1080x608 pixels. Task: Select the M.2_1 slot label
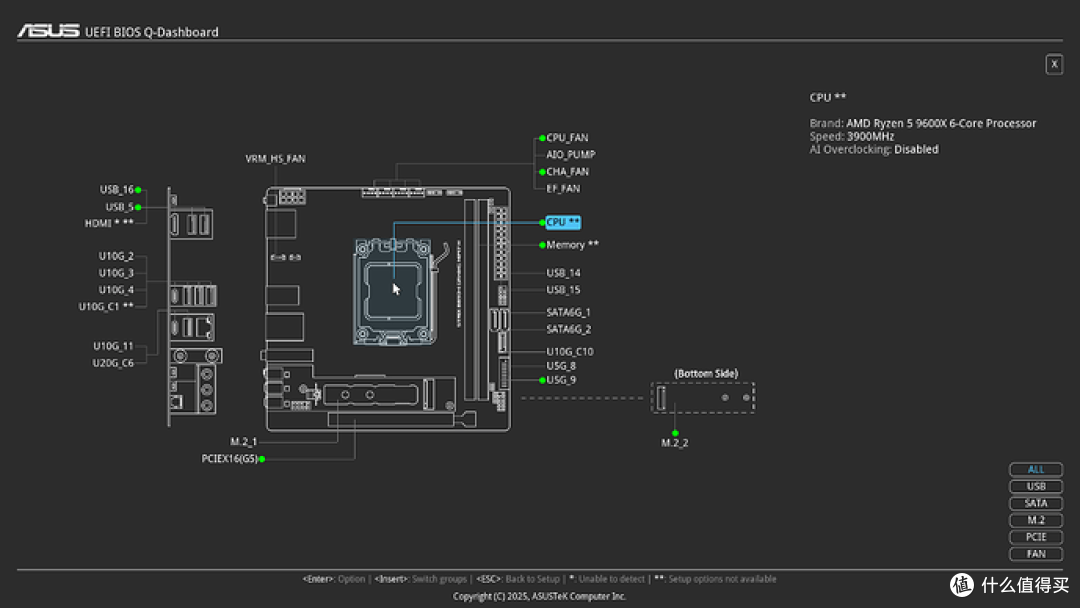point(243,441)
